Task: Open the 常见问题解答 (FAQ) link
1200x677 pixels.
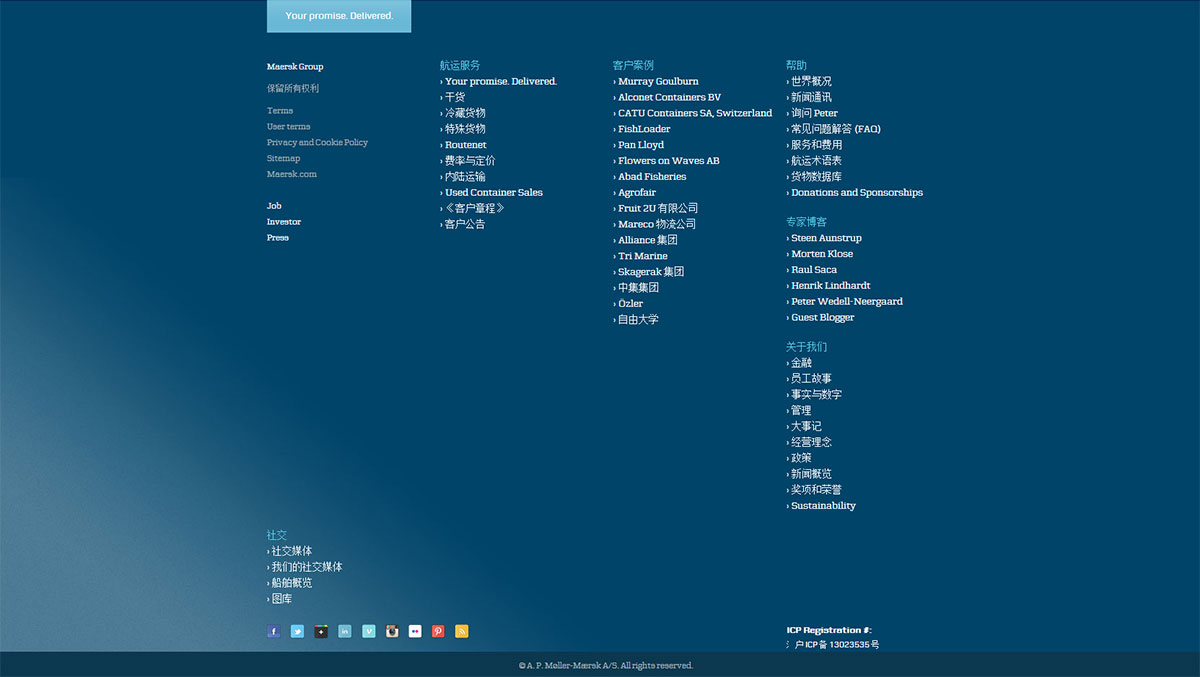Action: 834,129
